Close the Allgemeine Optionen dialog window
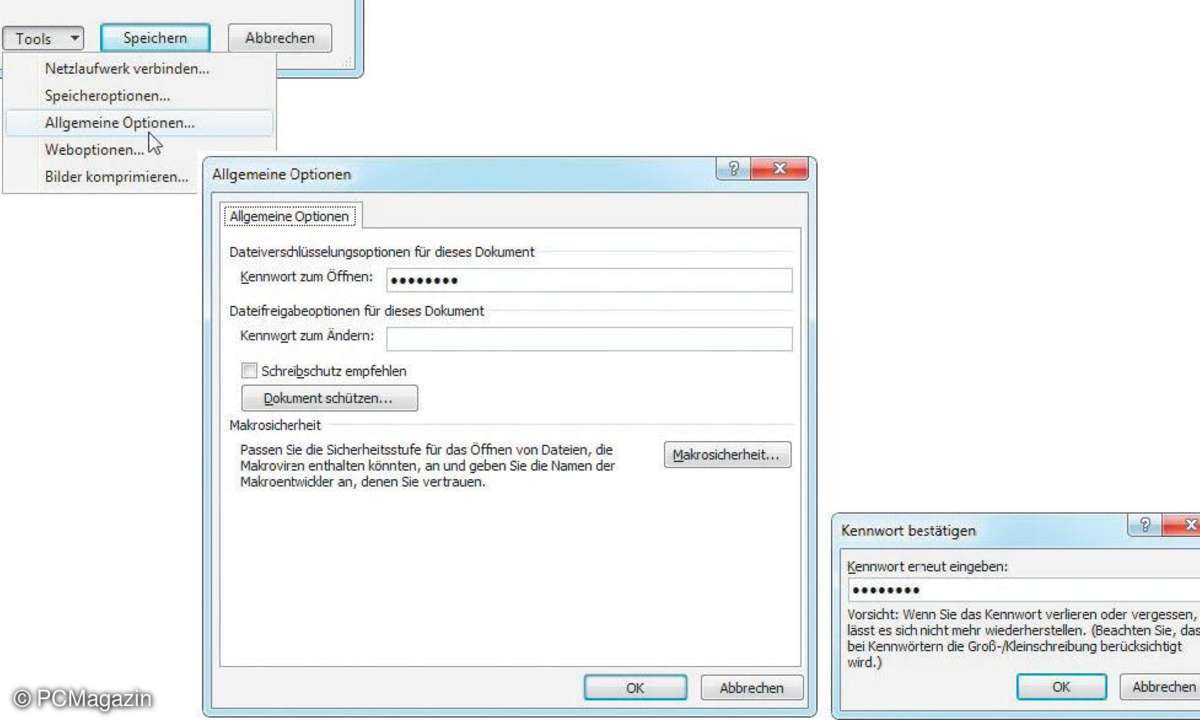1200x720 pixels. tap(779, 170)
